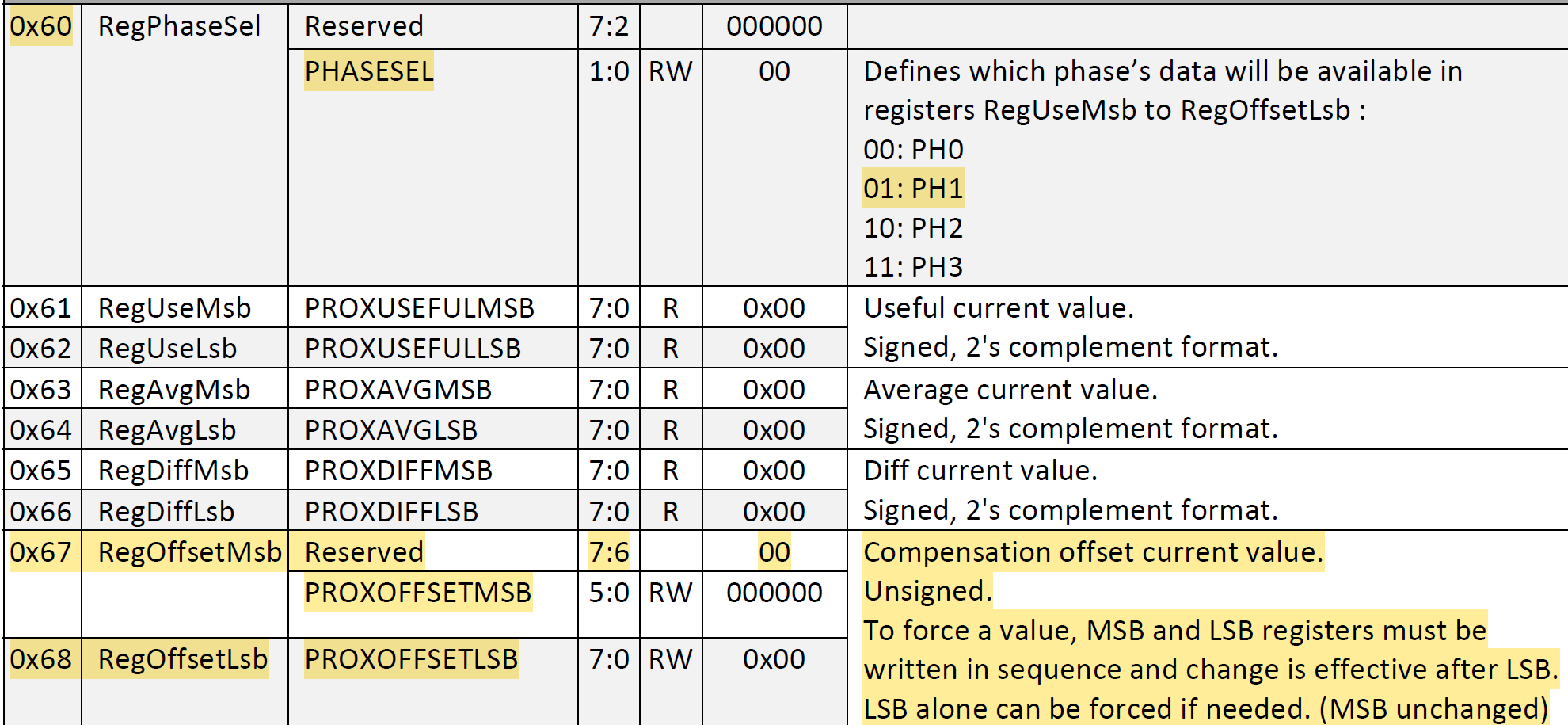Click the "Useful current value." description

click(998, 308)
